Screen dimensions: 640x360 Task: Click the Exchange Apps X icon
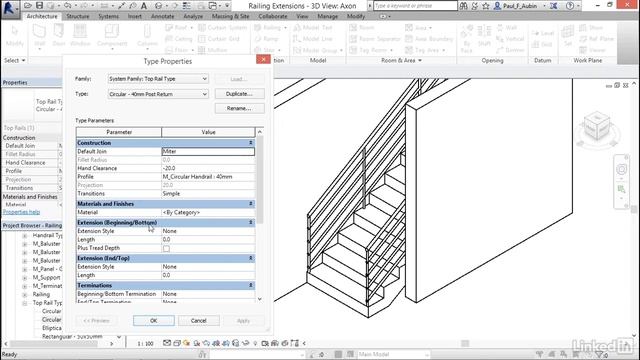coord(553,6)
